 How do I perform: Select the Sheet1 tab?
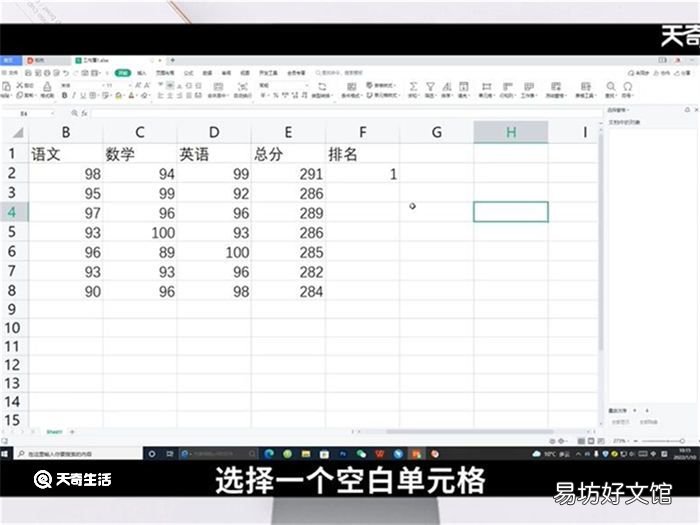click(54, 432)
